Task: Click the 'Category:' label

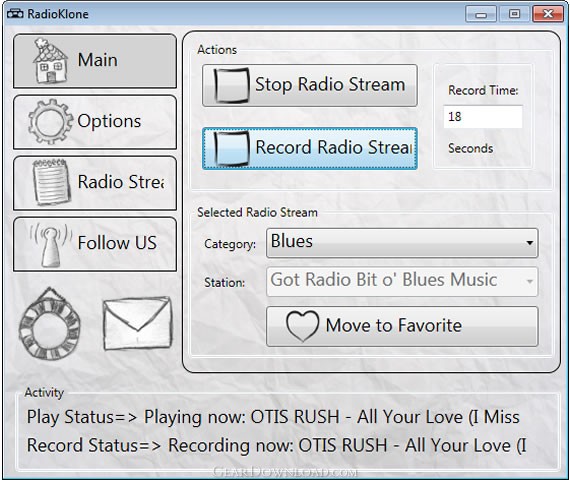Action: [x=230, y=244]
